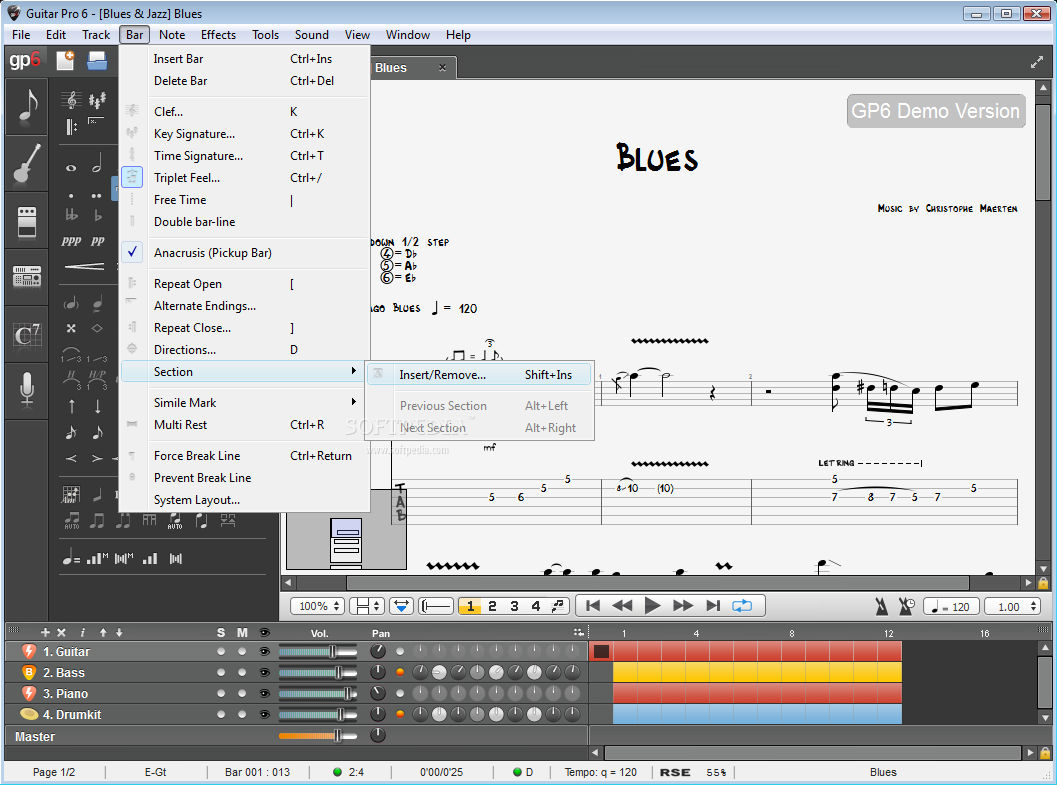This screenshot has height=785, width=1057.
Task: Open the microphone lyrics panel tab
Action: pyautogui.click(x=27, y=391)
